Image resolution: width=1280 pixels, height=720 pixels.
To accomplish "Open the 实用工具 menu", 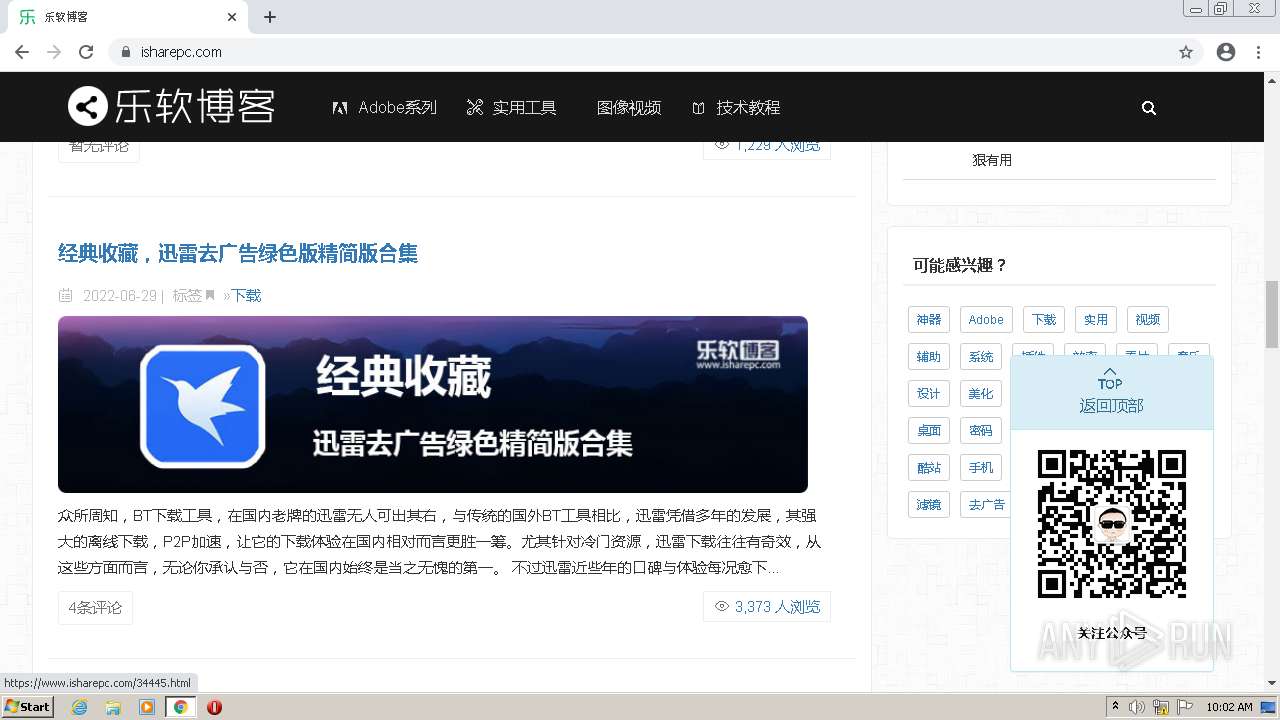I will [x=512, y=108].
